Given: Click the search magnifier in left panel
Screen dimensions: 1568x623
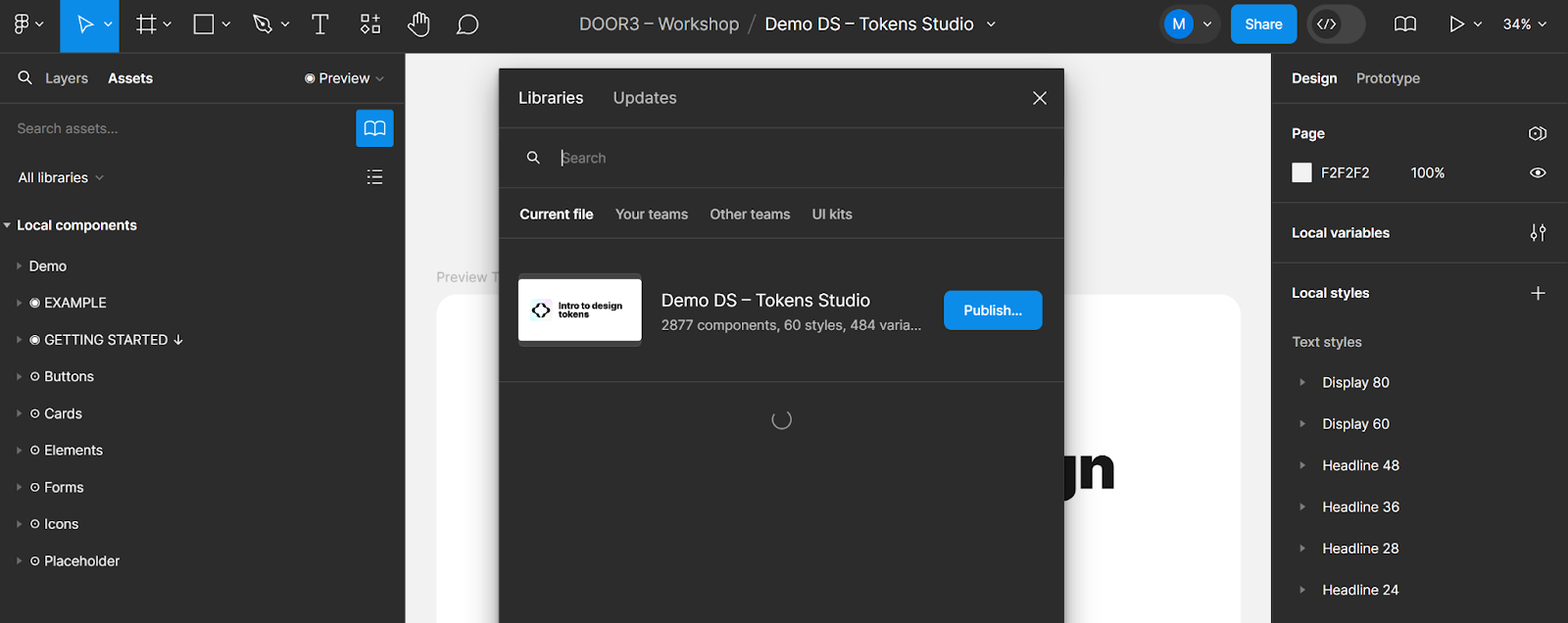Looking at the screenshot, I should [x=25, y=77].
